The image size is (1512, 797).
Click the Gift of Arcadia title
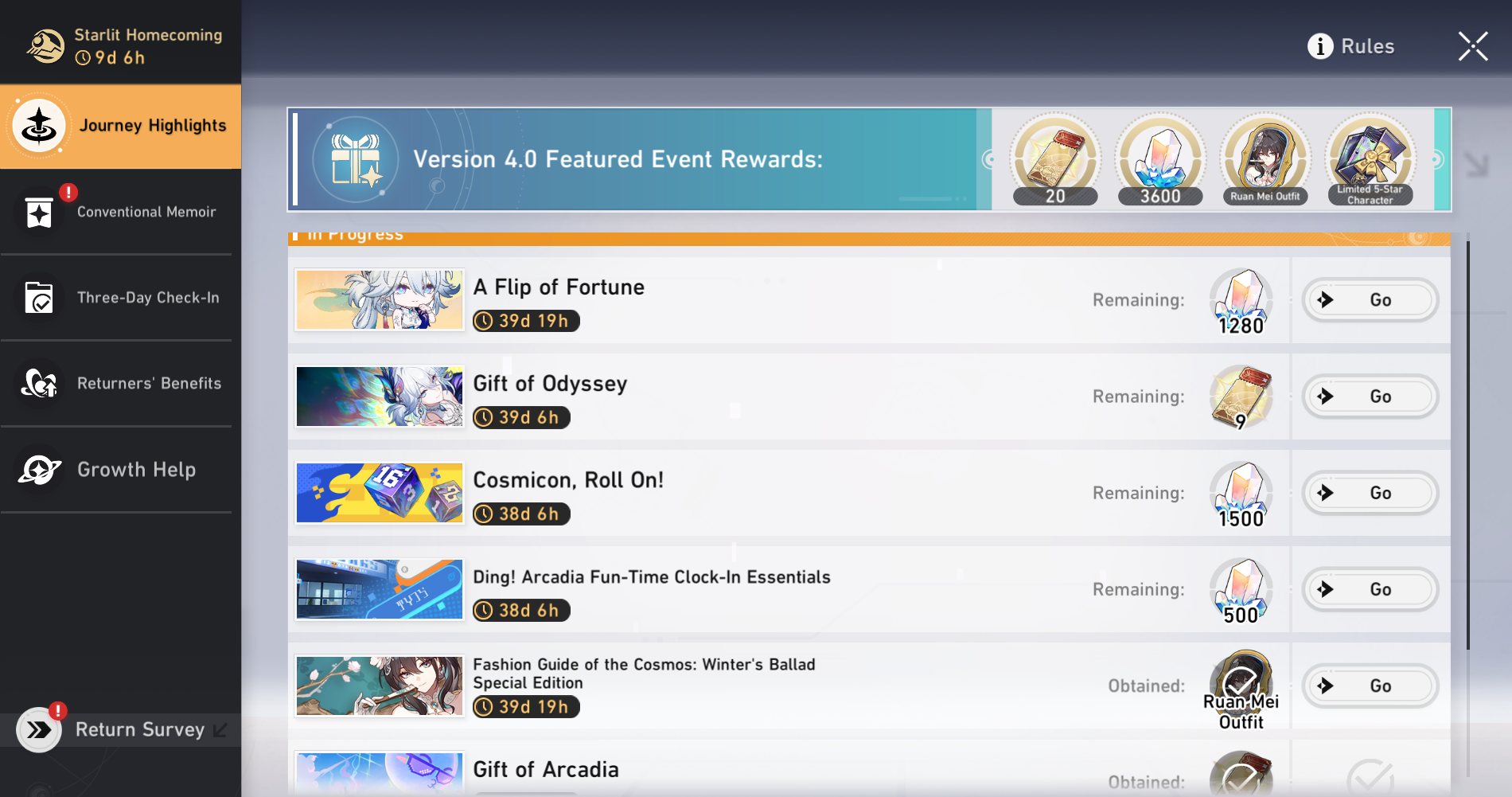coord(546,770)
